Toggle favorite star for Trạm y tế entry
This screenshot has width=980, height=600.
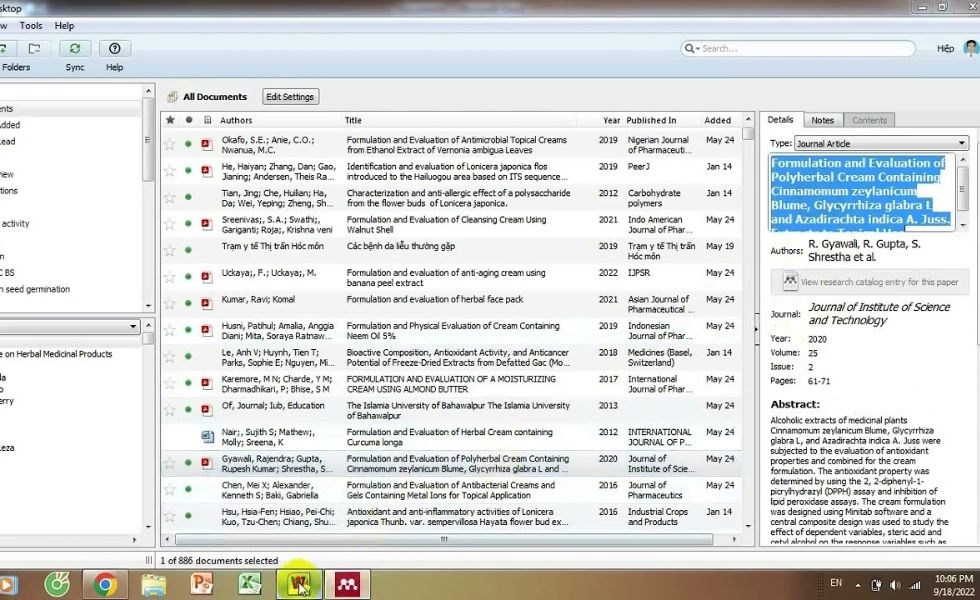coord(169,251)
